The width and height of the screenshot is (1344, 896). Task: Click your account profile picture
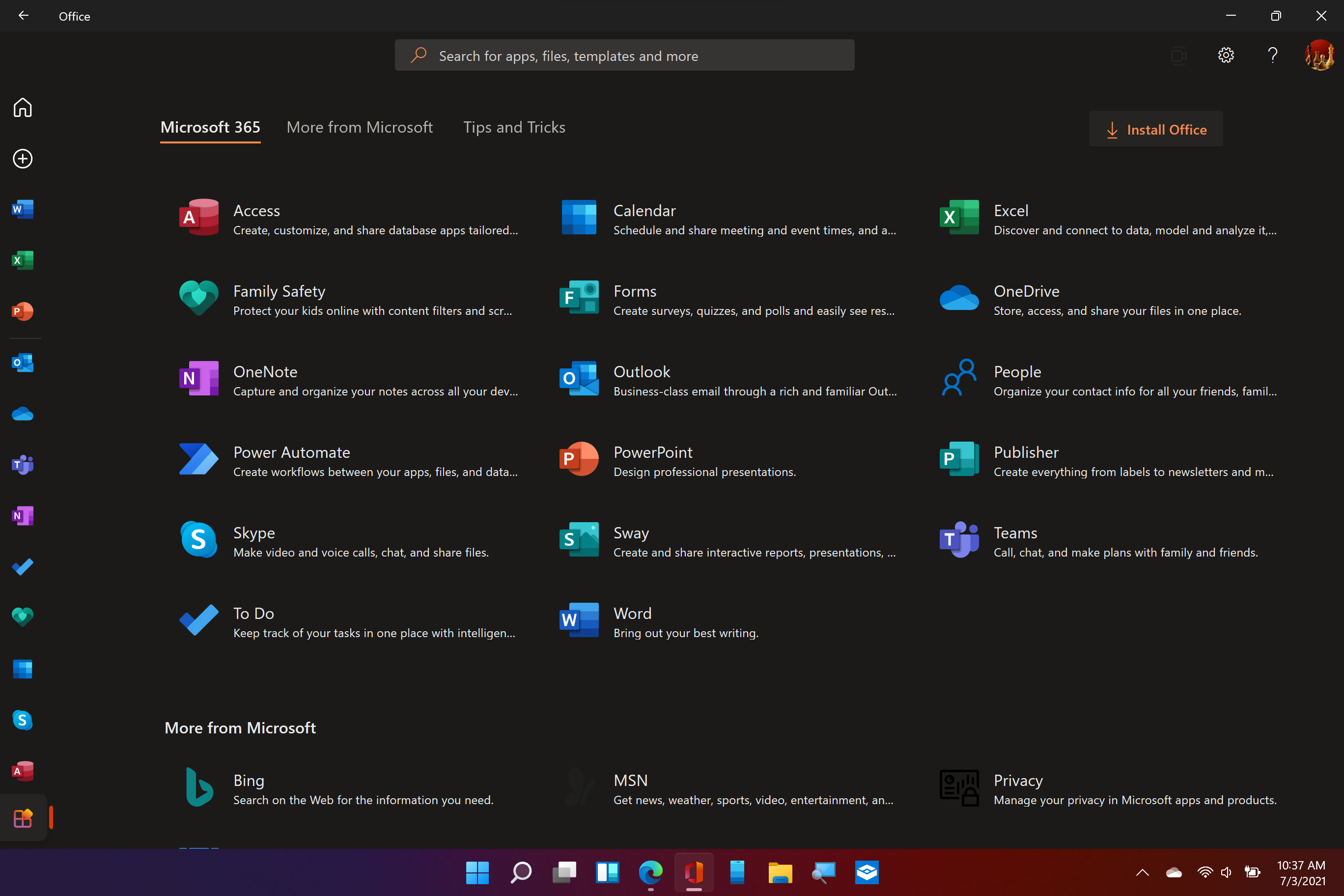[x=1319, y=55]
